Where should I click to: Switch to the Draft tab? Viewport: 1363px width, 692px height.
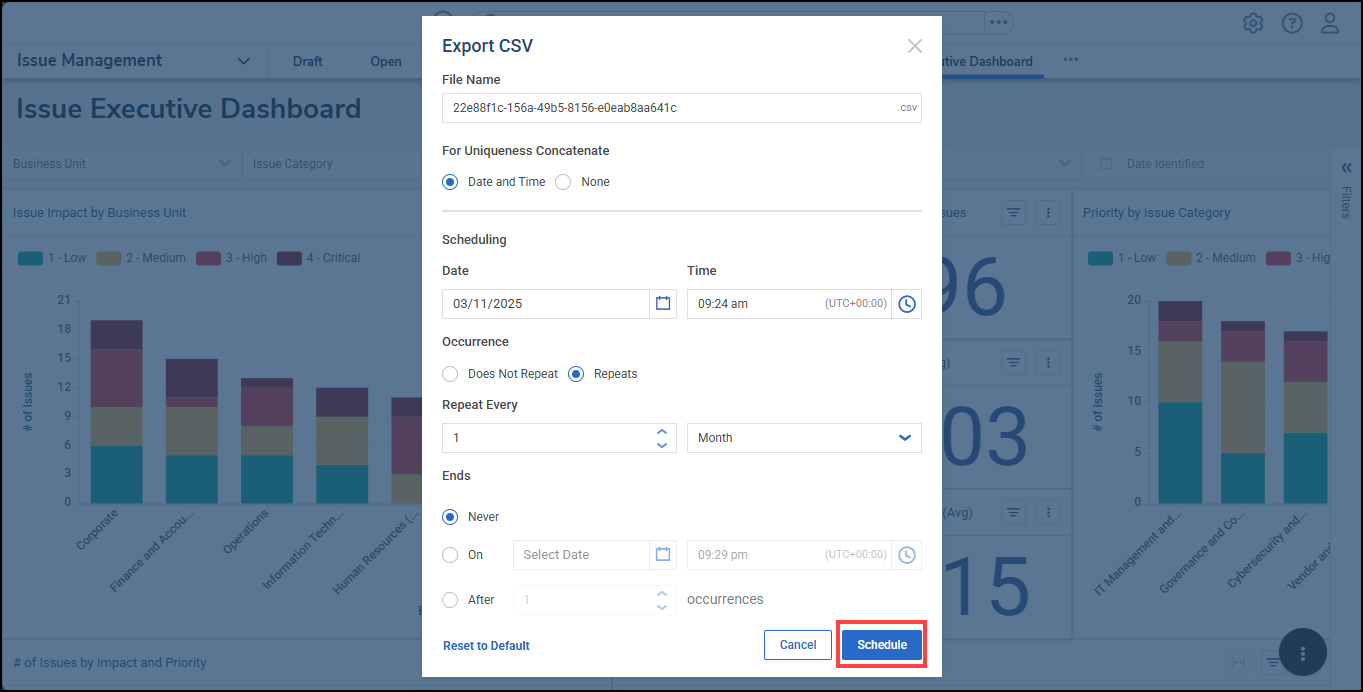(x=307, y=61)
